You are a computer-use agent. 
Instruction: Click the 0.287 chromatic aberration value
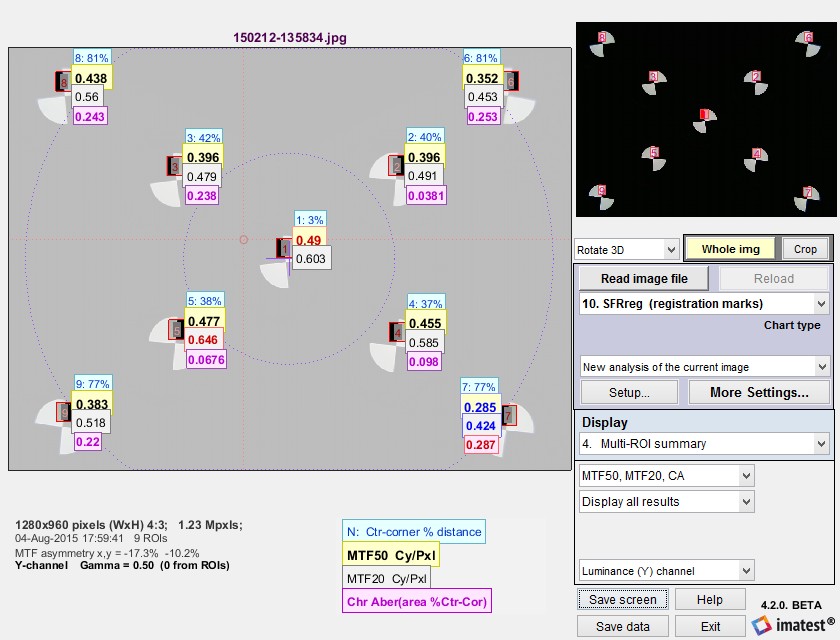(x=481, y=445)
